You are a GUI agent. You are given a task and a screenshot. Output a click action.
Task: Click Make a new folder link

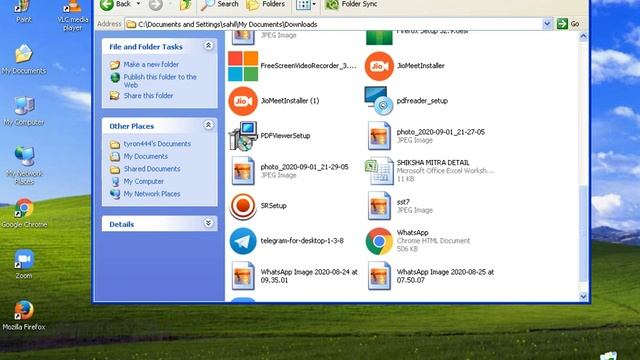151,64
